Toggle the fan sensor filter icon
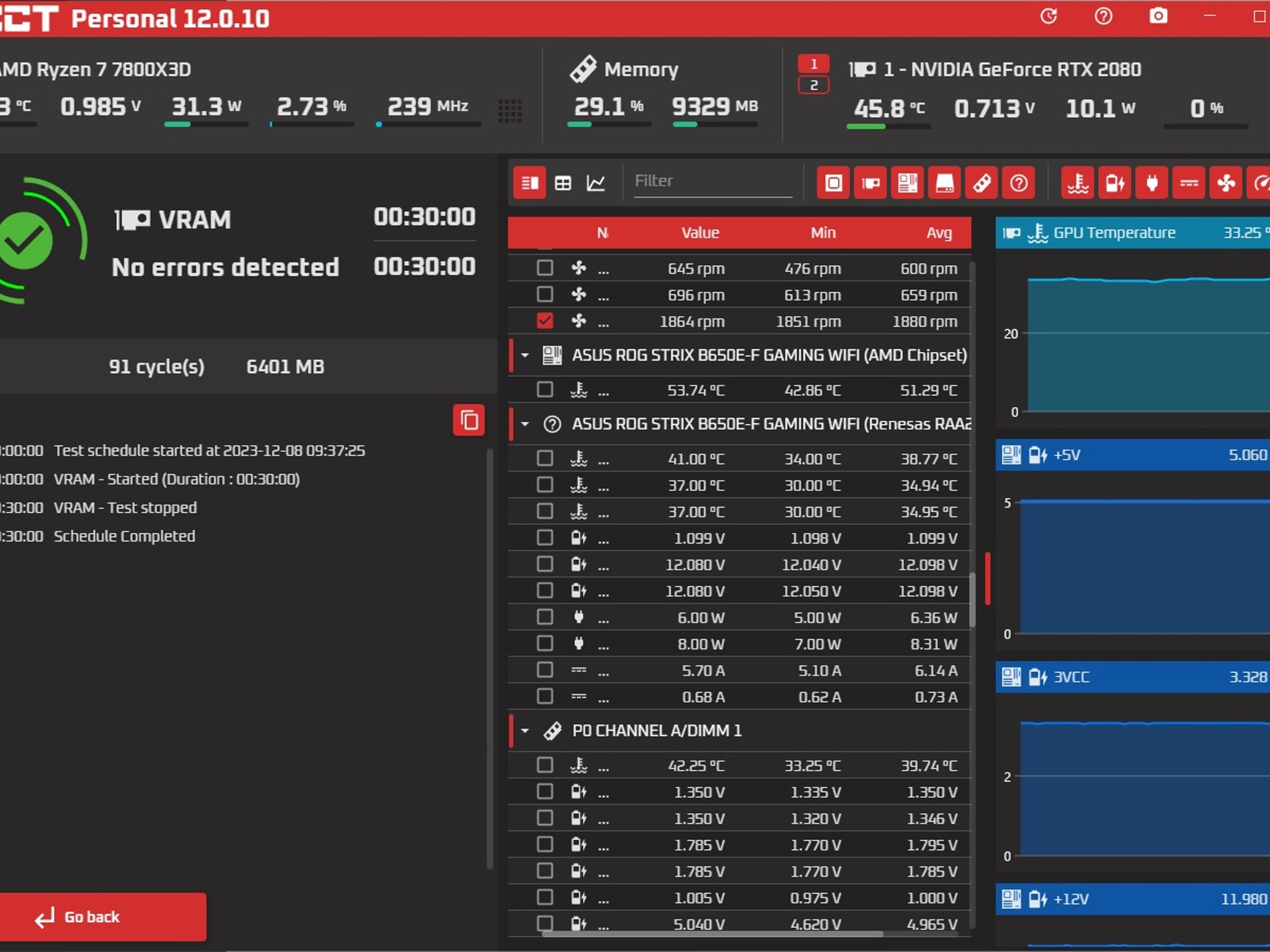The height and width of the screenshot is (952, 1270). [1226, 183]
